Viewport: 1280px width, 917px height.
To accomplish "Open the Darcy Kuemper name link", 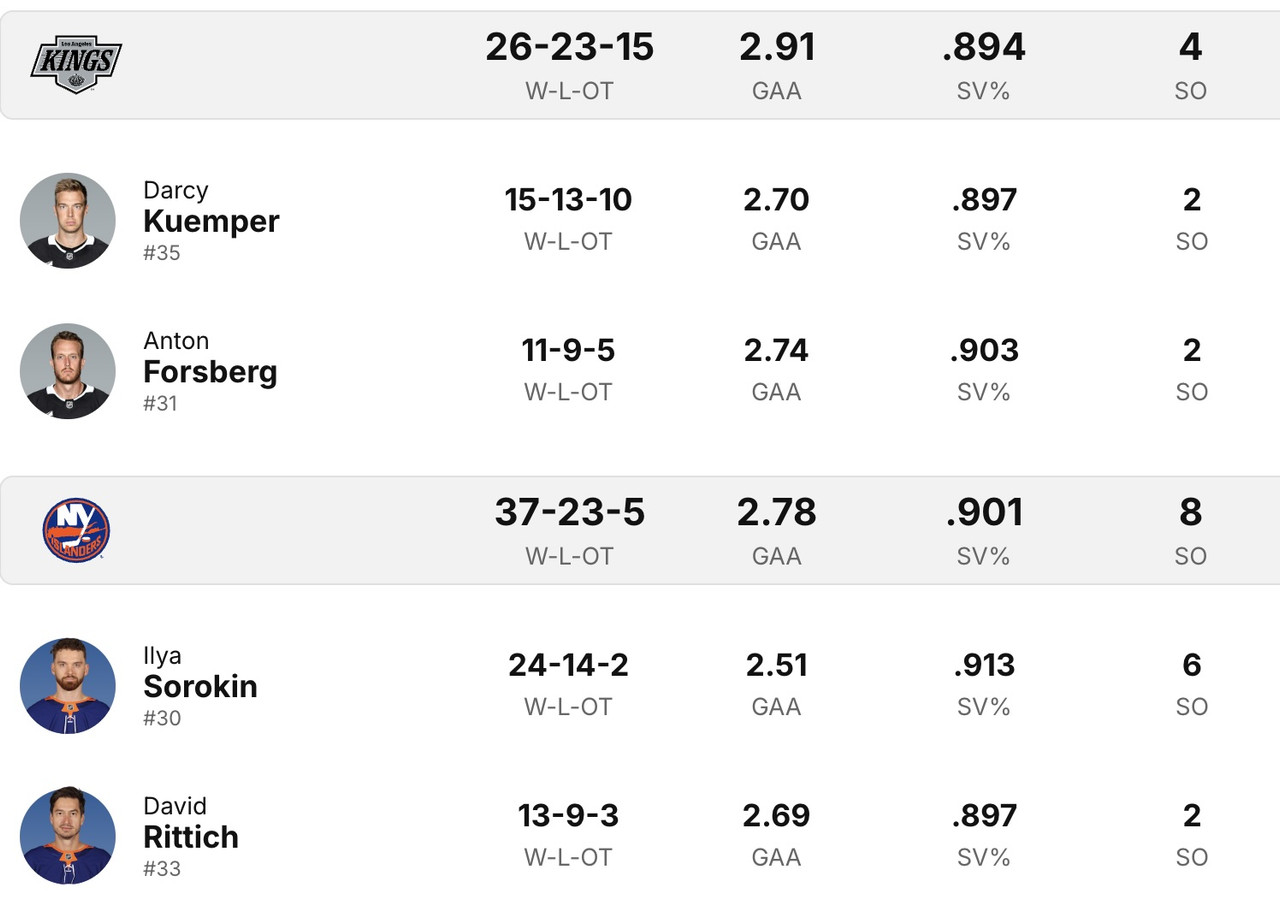I will point(211,221).
